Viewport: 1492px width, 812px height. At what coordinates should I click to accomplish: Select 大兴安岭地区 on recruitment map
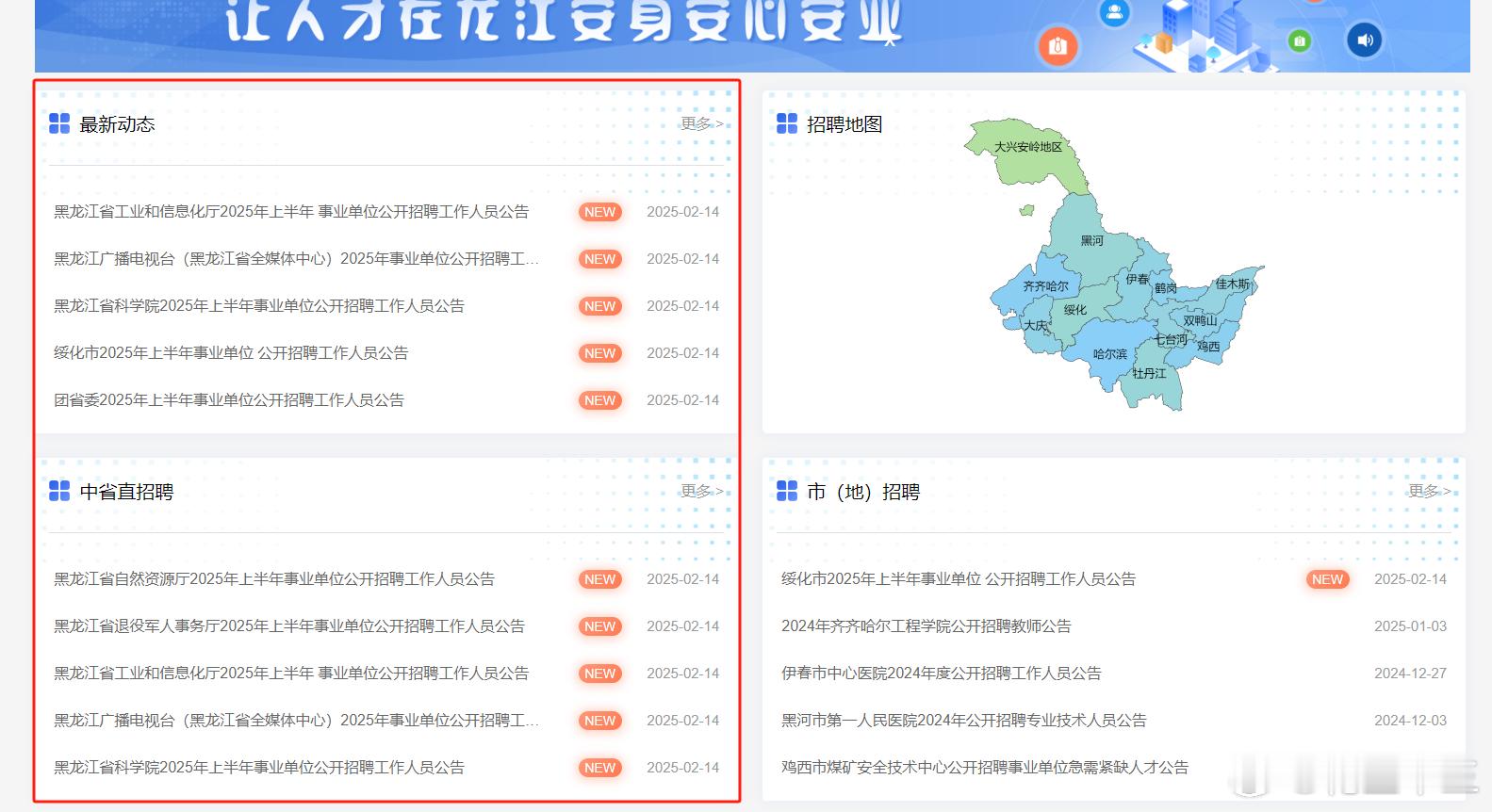click(1028, 147)
